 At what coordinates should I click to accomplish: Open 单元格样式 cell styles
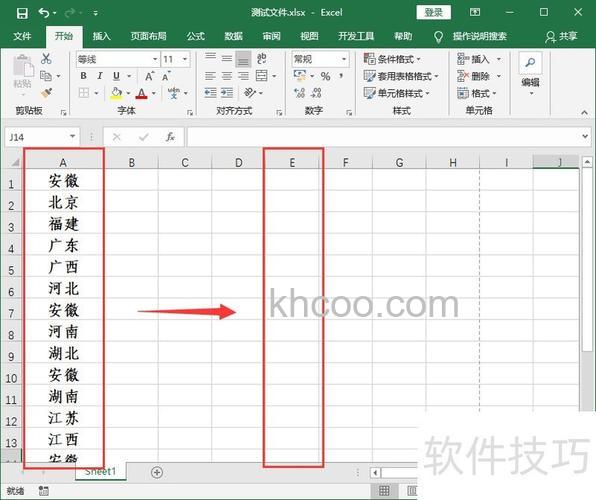[396, 93]
